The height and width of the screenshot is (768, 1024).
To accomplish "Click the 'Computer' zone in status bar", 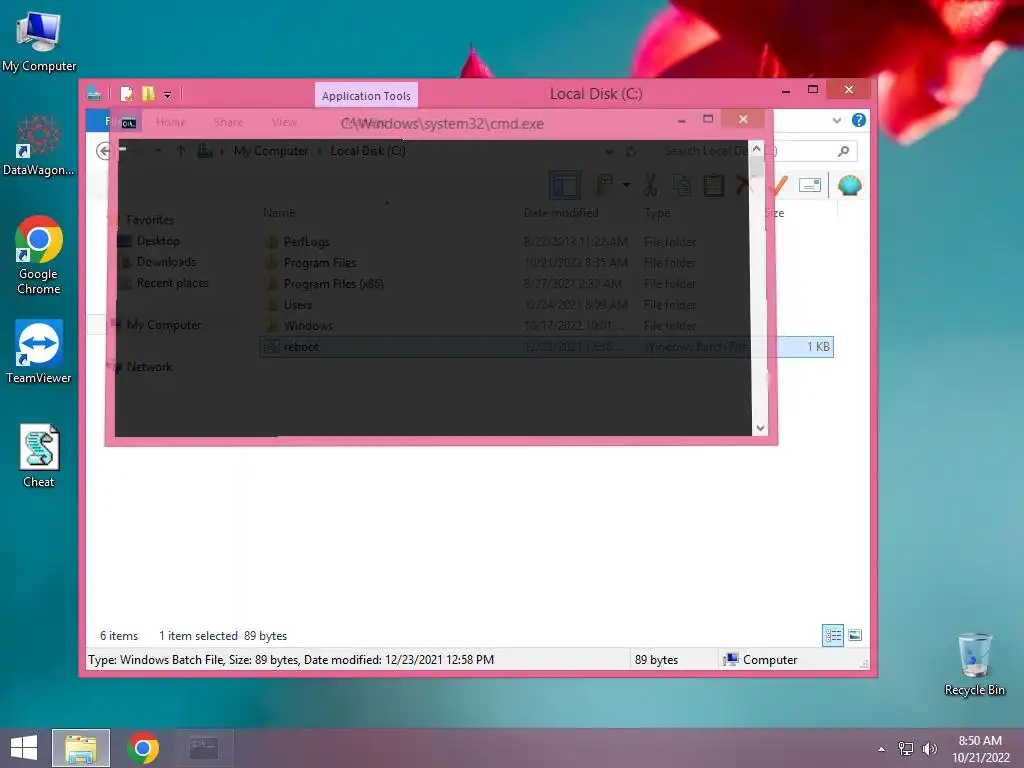I will 760,660.
